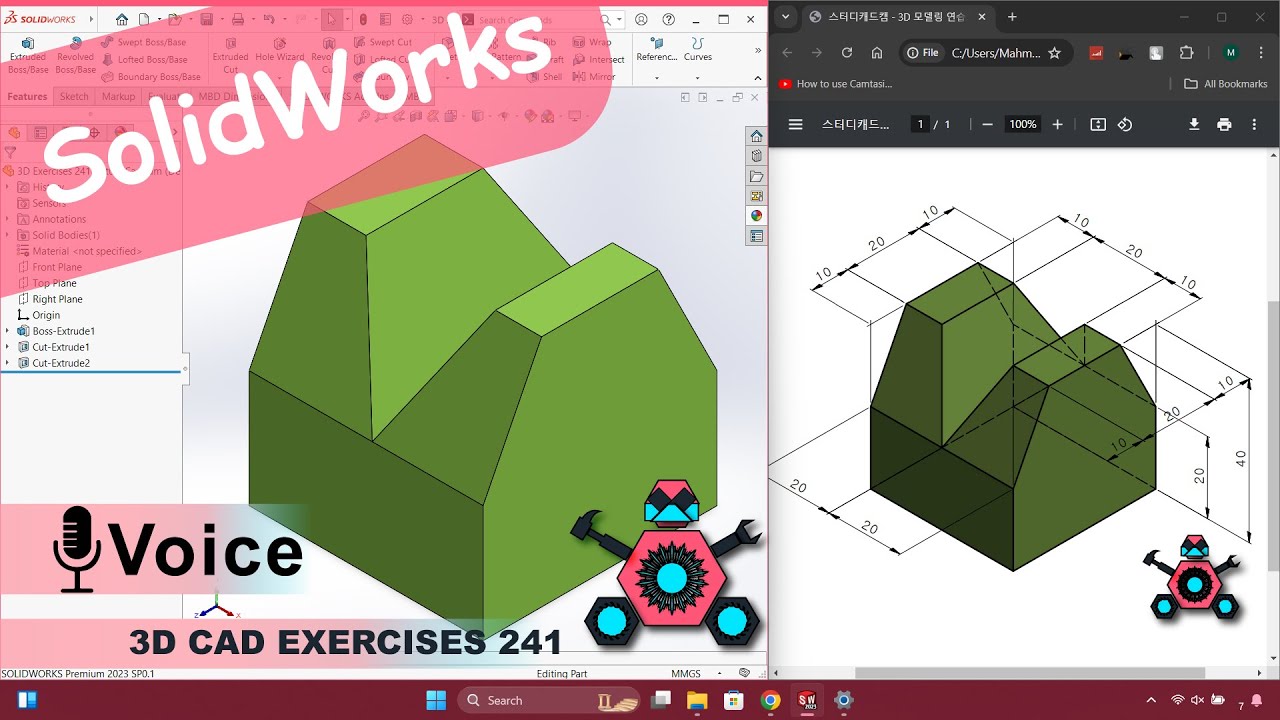Click the SolidWorks user login icon
Screen dimensions: 1280x720
coord(641,19)
